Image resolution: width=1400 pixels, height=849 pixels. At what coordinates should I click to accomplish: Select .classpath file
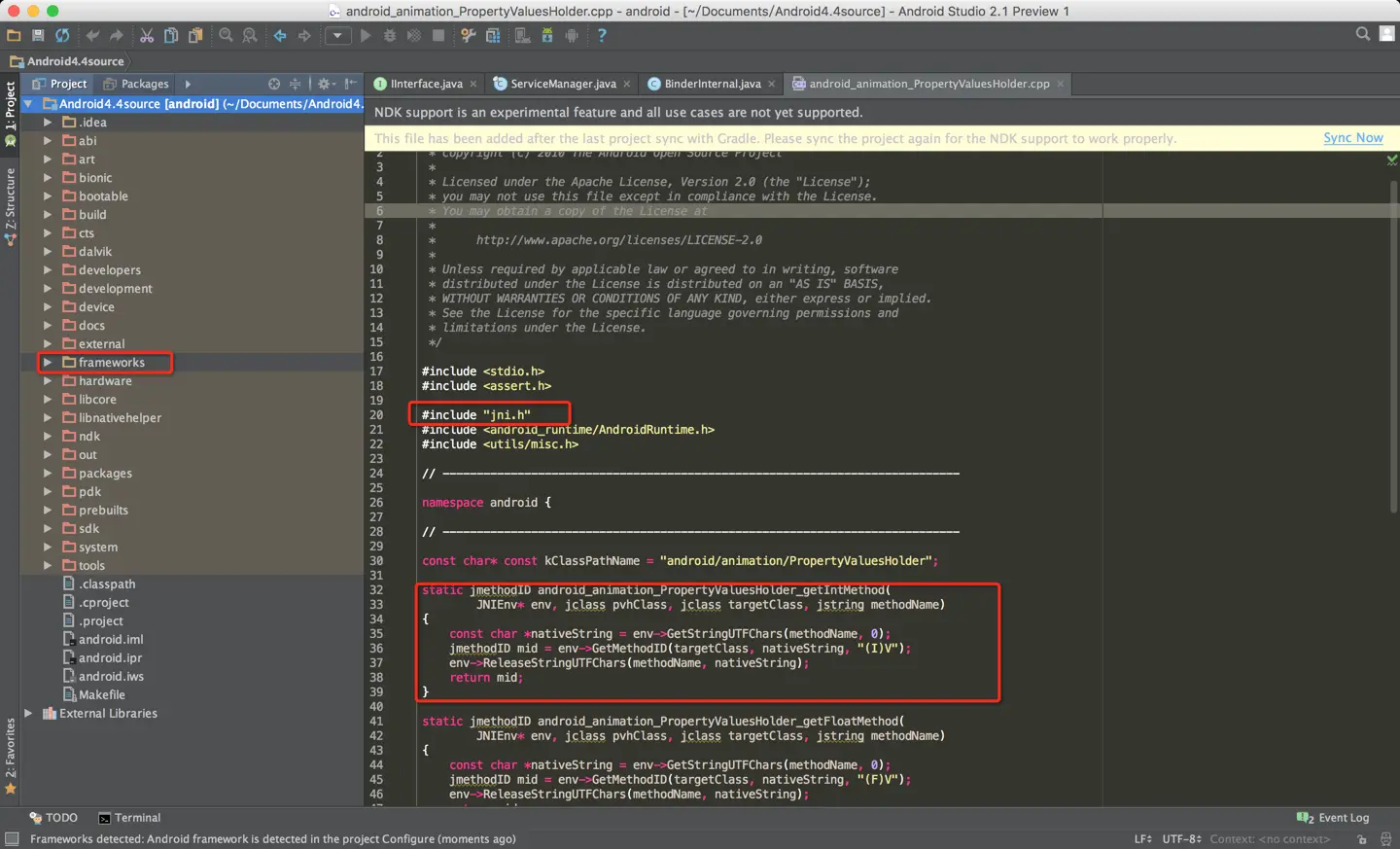click(107, 584)
